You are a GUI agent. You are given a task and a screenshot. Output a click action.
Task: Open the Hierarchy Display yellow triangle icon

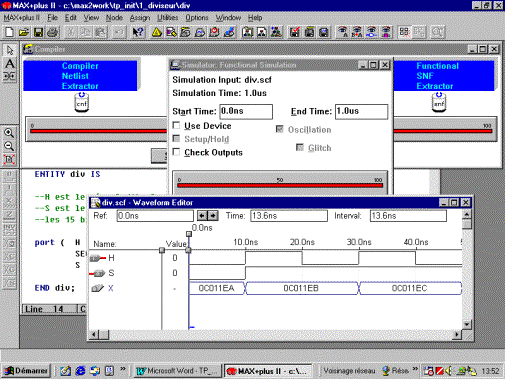point(157,32)
